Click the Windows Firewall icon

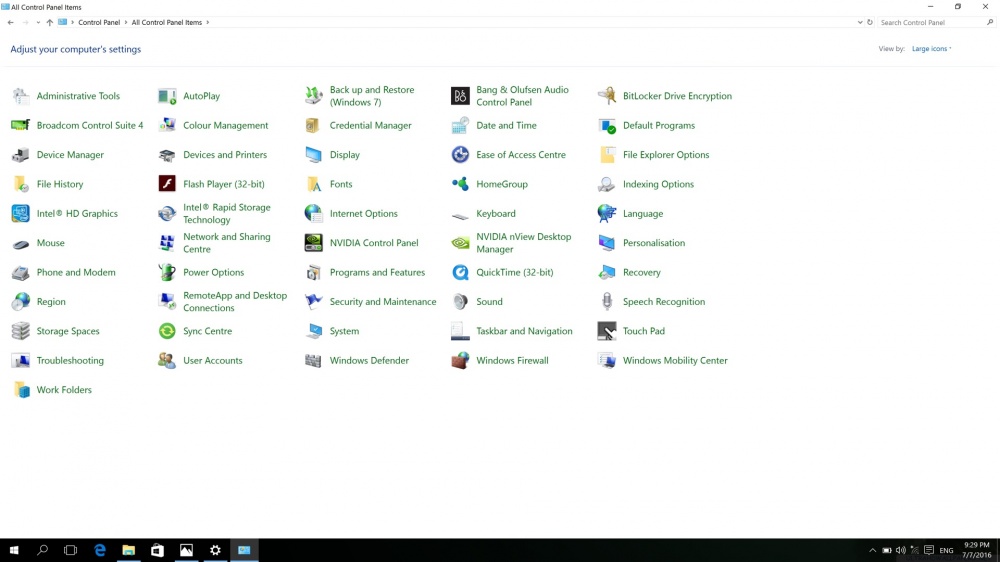tap(460, 361)
